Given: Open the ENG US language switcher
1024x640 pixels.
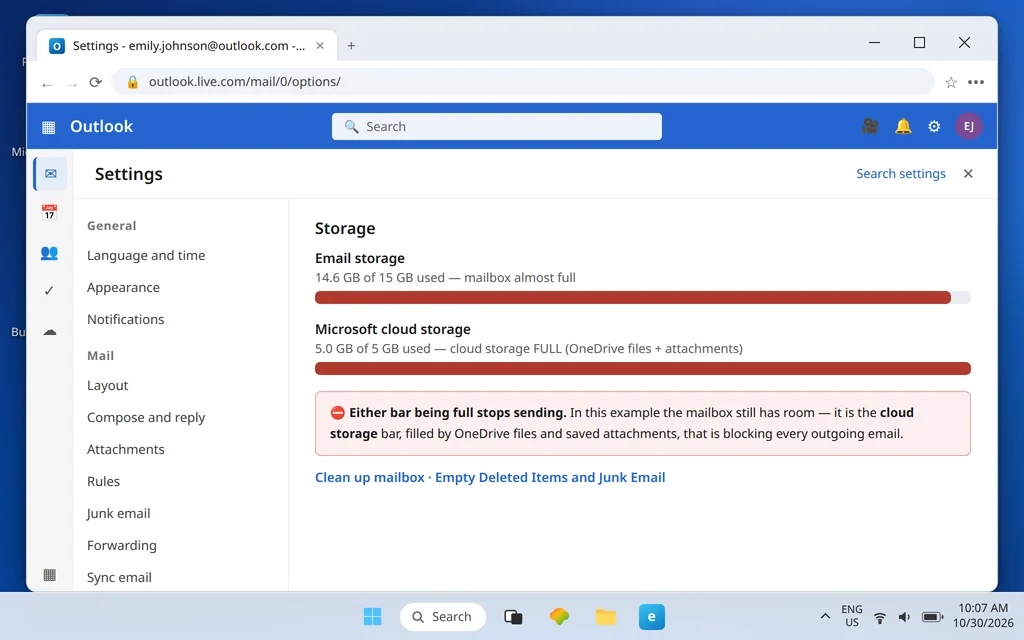Looking at the screenshot, I should tap(852, 616).
